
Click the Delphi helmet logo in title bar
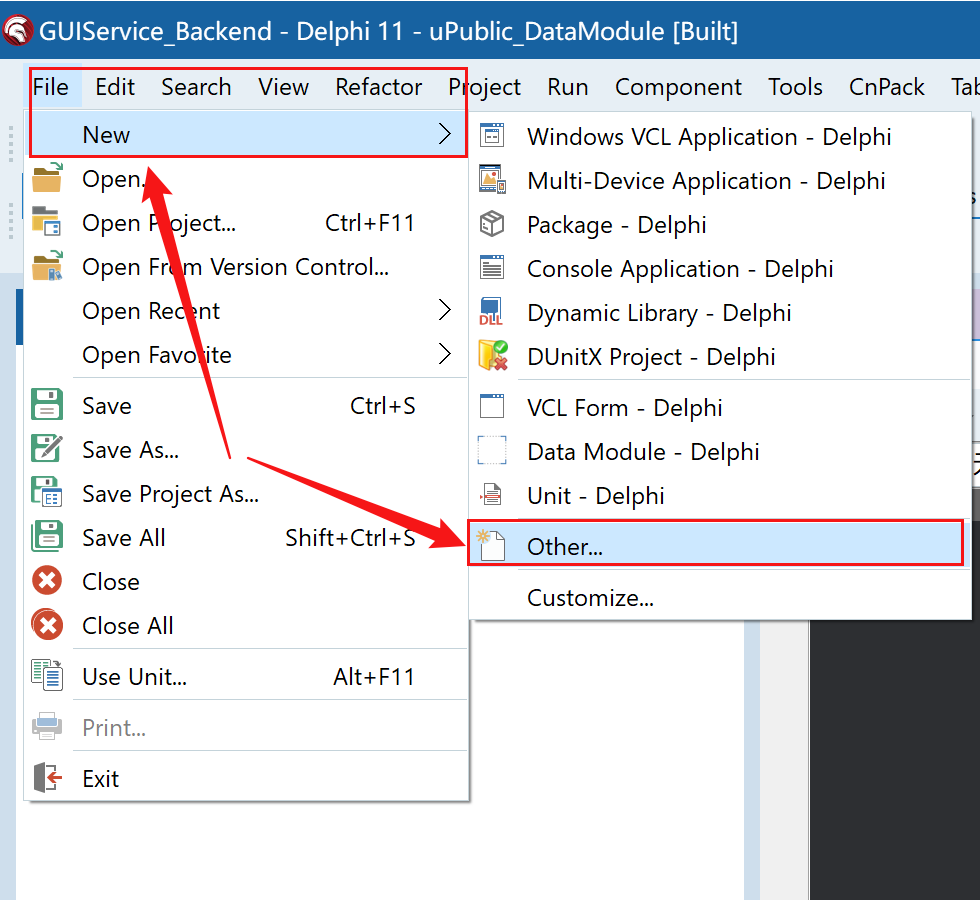tap(18, 30)
